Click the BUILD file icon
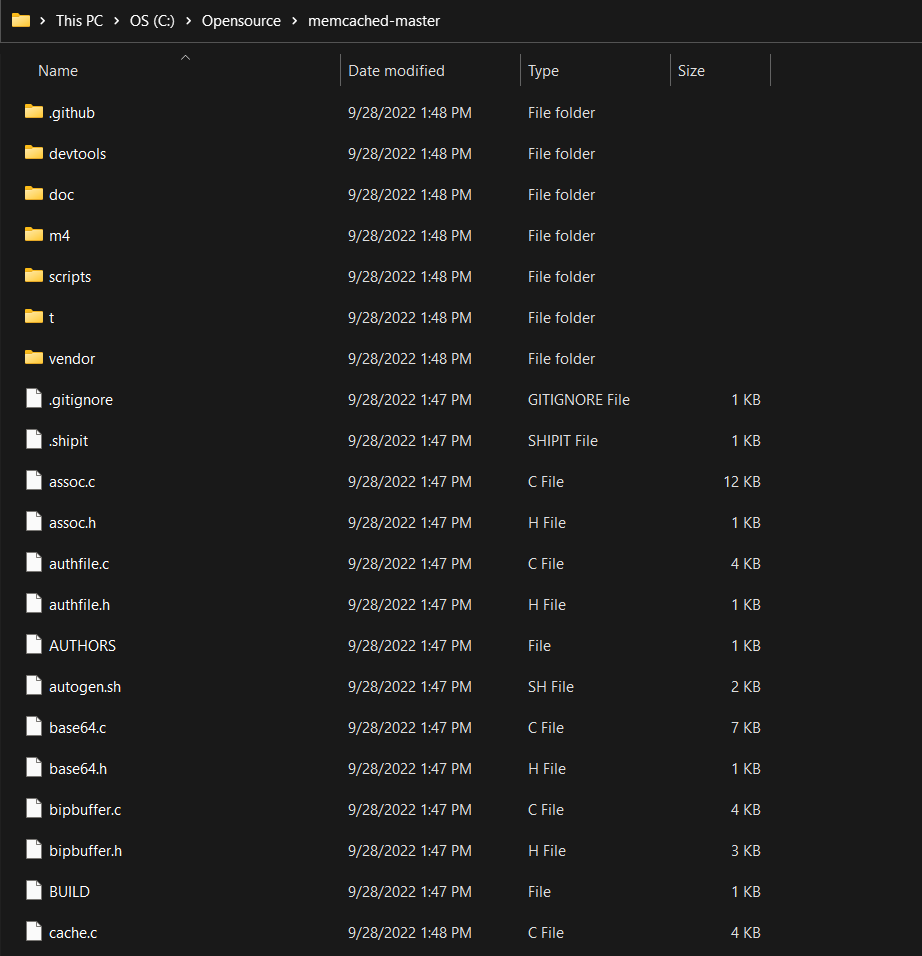 (34, 890)
